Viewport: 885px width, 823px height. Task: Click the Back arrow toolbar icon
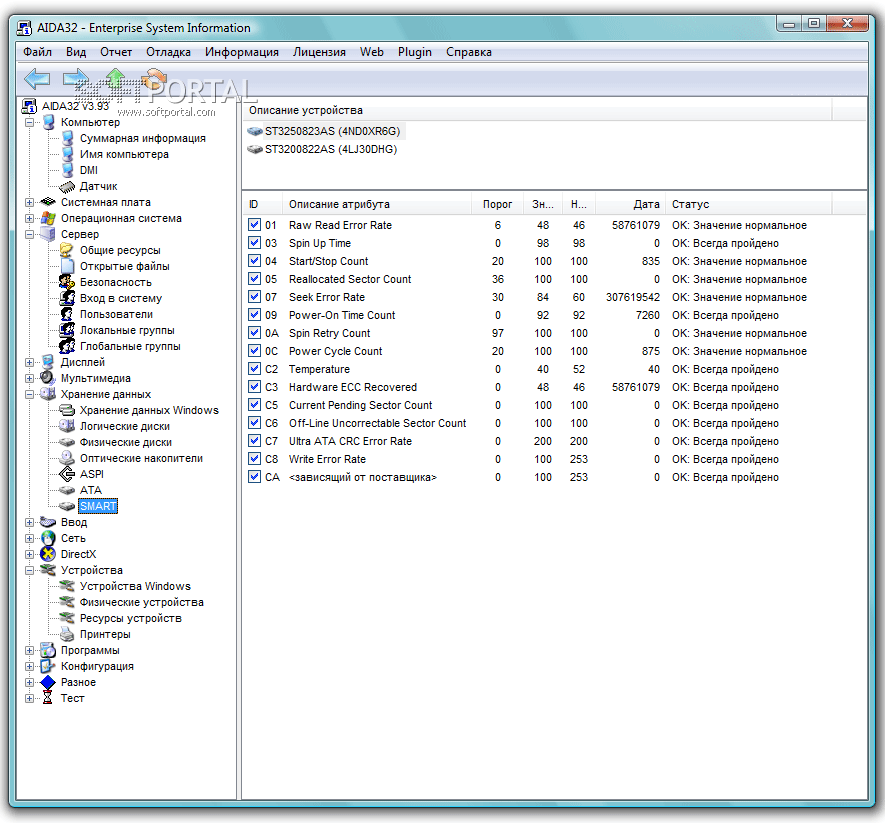37,79
